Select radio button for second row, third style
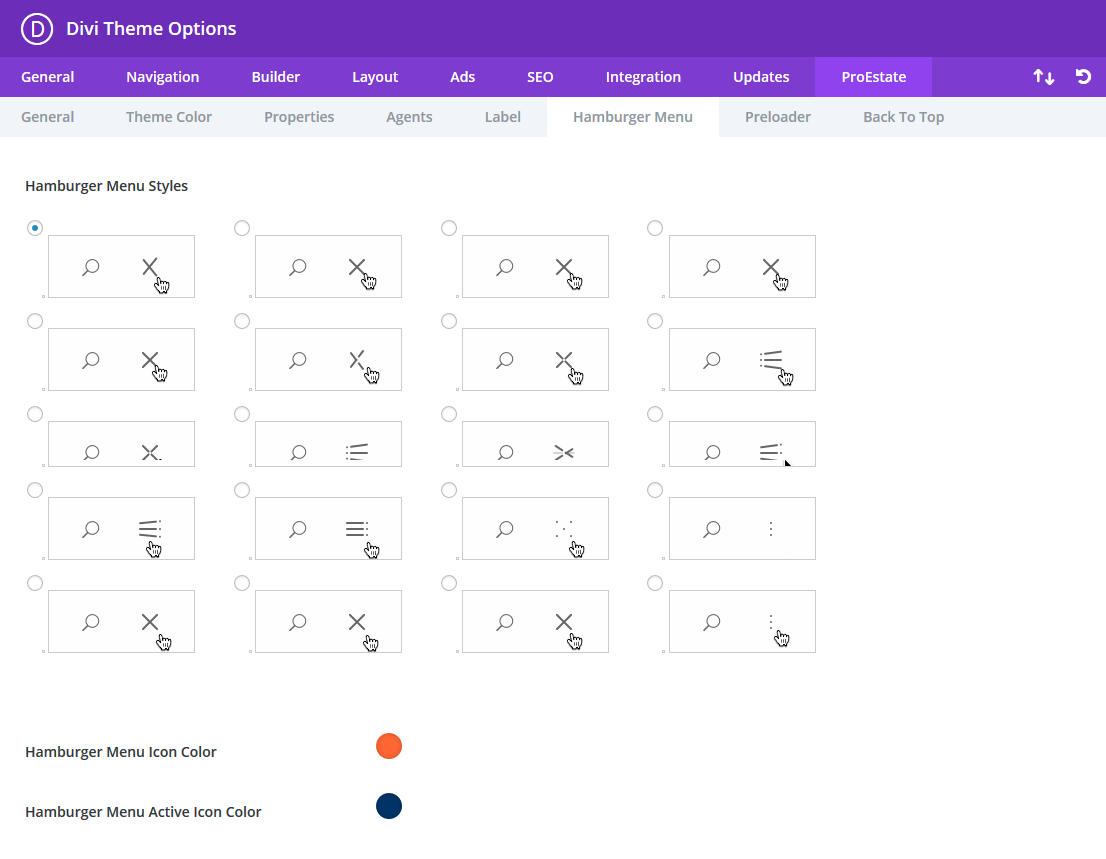 [449, 321]
